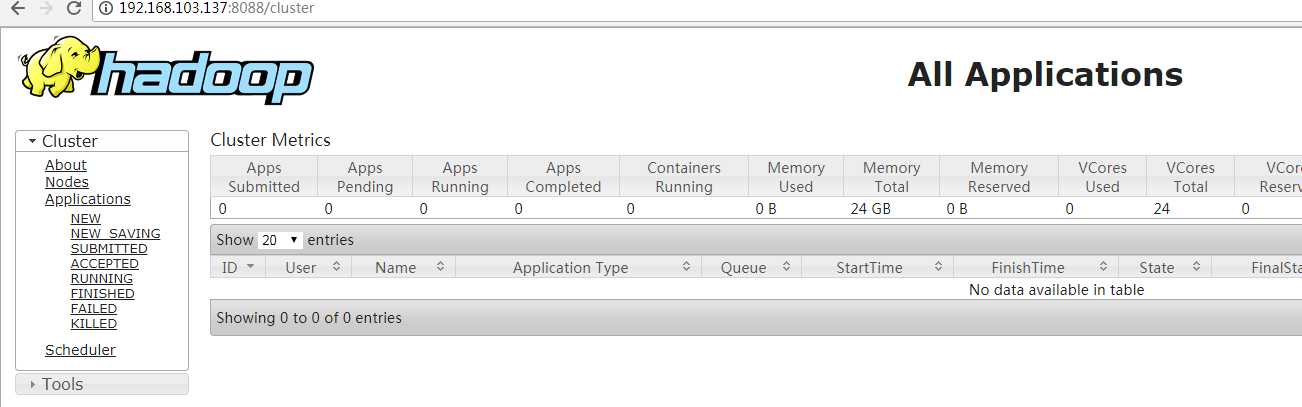The width and height of the screenshot is (1302, 407).
Task: Click the sort arrows on the Name column
Action: click(x=439, y=267)
